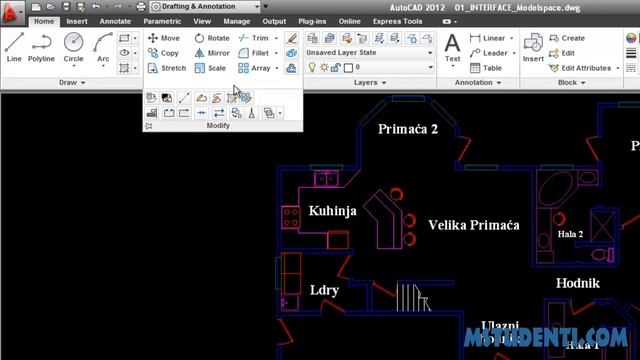Switch to the View ribbon tab
Screen dimensions: 640x360
coord(202,21)
